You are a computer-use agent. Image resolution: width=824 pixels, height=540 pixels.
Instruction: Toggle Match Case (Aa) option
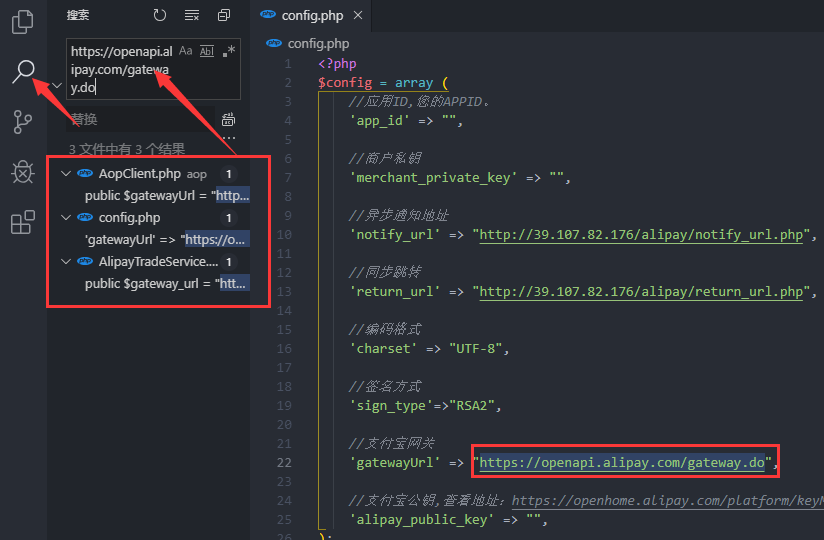tap(186, 51)
